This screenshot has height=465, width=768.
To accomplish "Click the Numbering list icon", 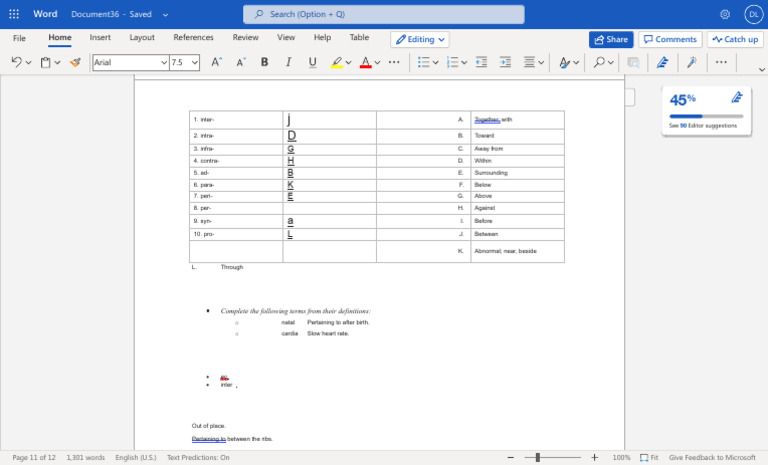I will (453, 62).
